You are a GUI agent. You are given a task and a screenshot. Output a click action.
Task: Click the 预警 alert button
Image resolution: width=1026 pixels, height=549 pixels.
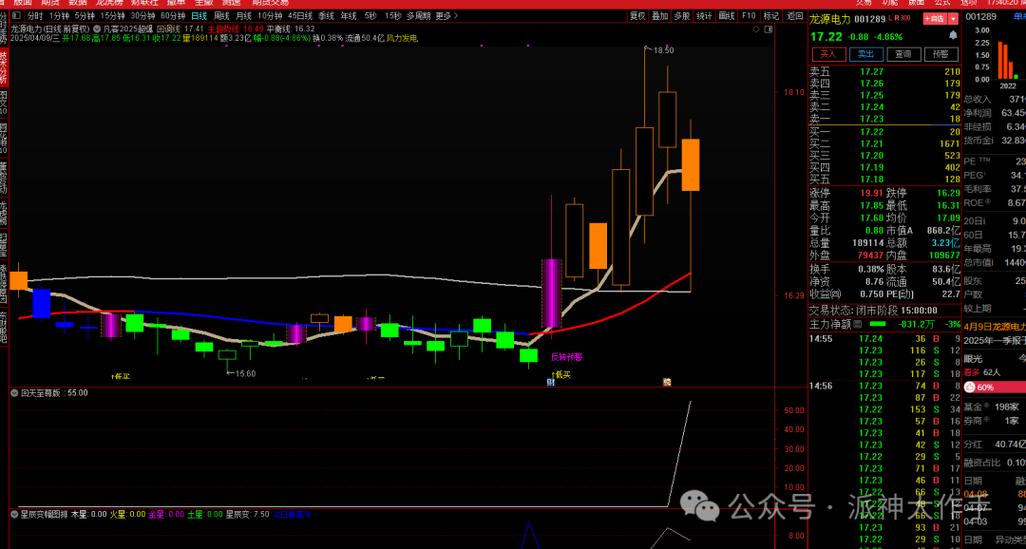pyautogui.click(x=940, y=54)
